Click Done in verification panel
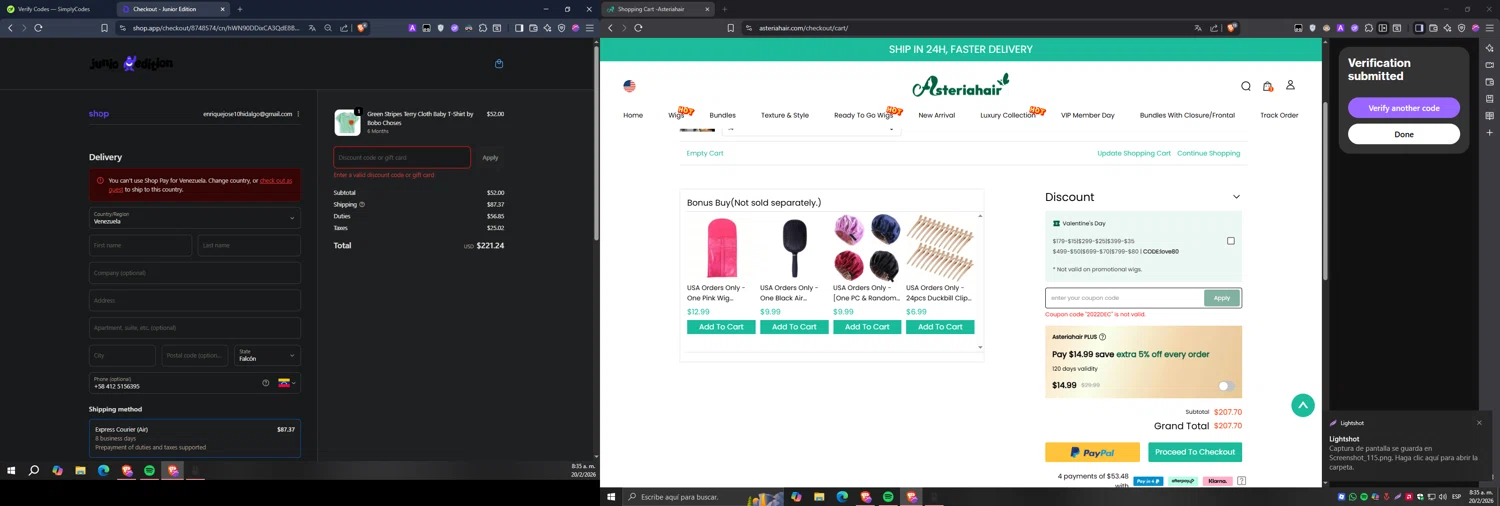The width and height of the screenshot is (1500, 506). 1404,134
